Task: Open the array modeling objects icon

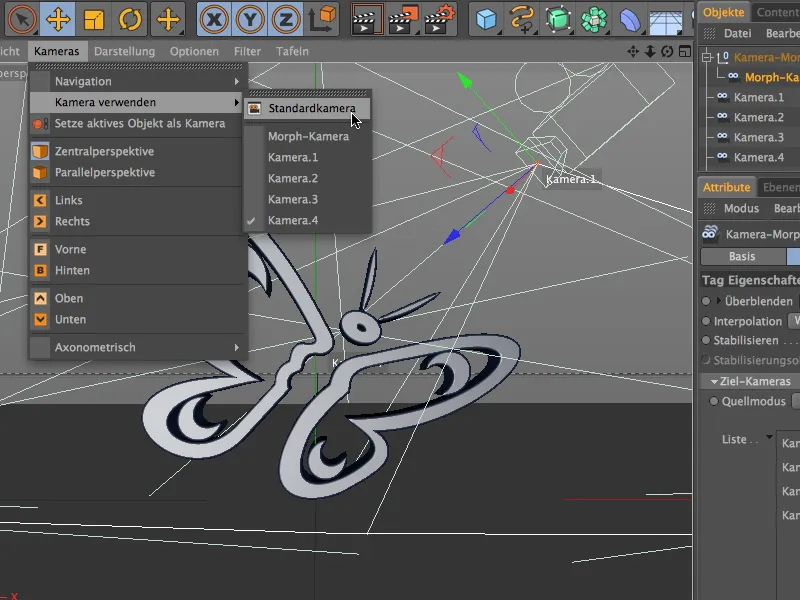Action: (x=594, y=19)
